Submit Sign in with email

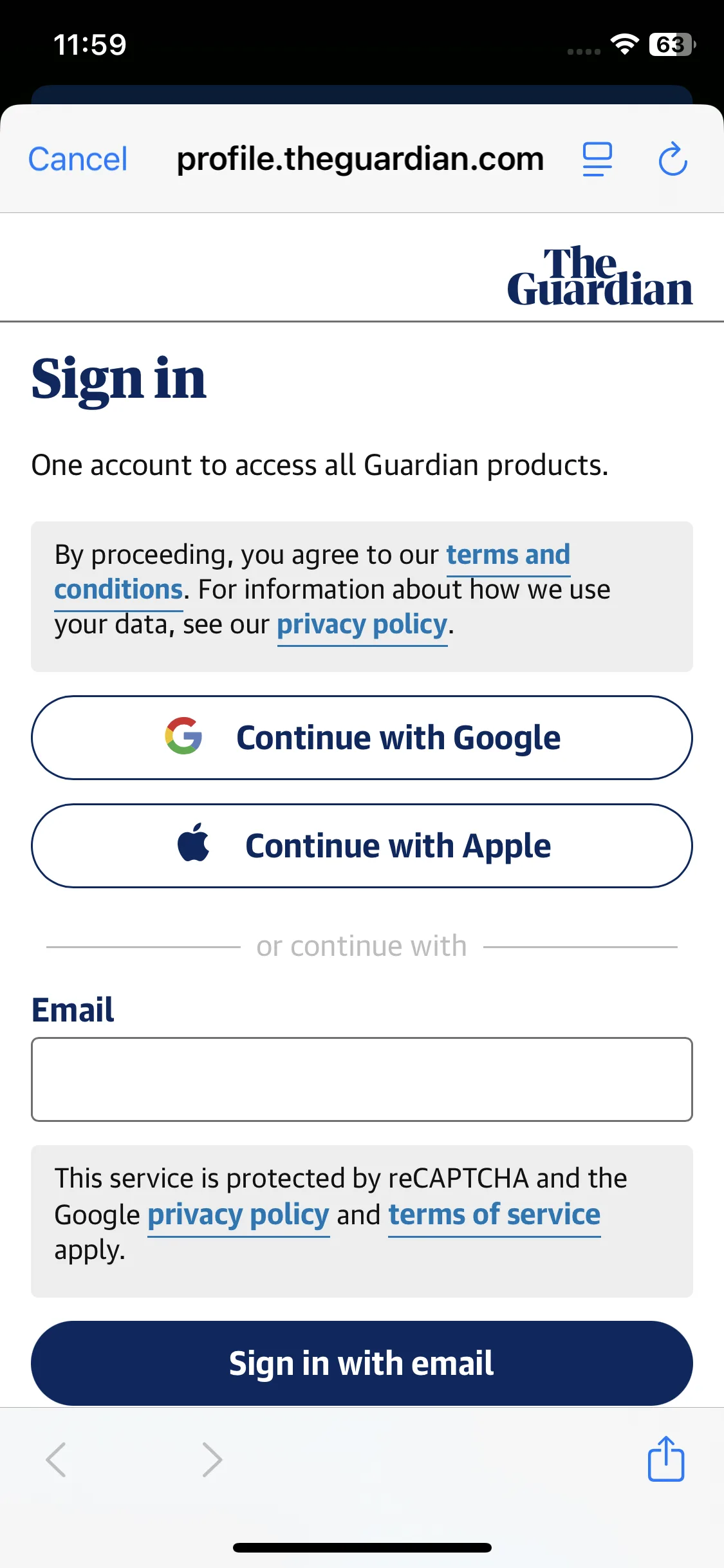pos(362,1363)
